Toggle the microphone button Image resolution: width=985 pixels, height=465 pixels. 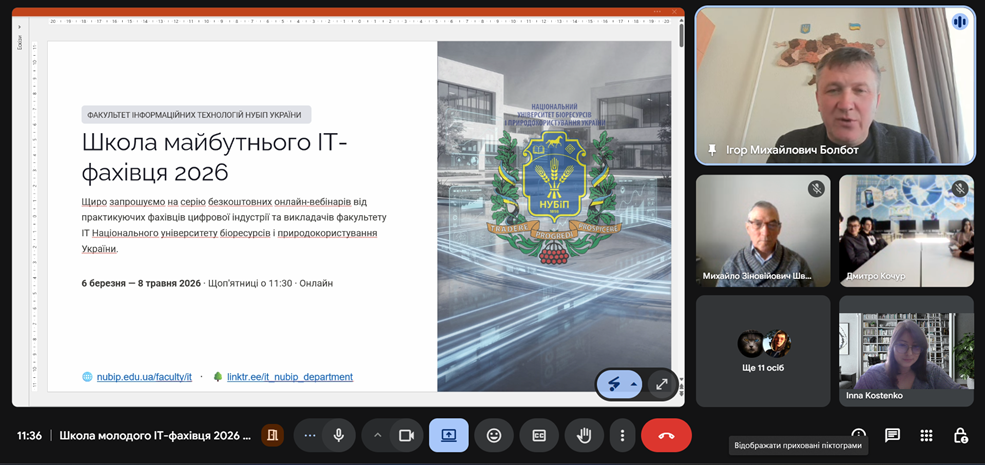pyautogui.click(x=339, y=435)
